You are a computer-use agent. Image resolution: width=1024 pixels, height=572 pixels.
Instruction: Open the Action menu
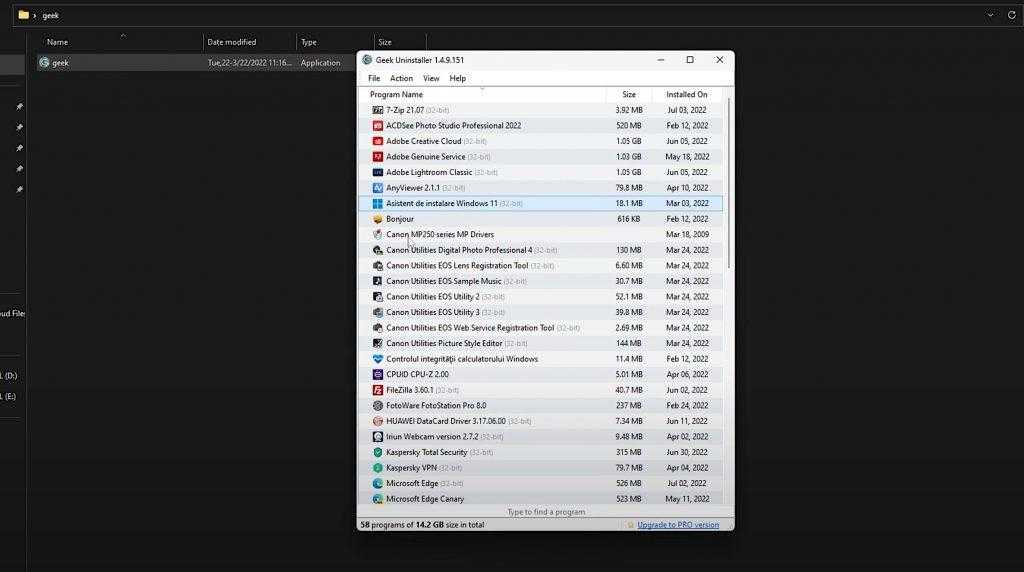click(x=401, y=78)
